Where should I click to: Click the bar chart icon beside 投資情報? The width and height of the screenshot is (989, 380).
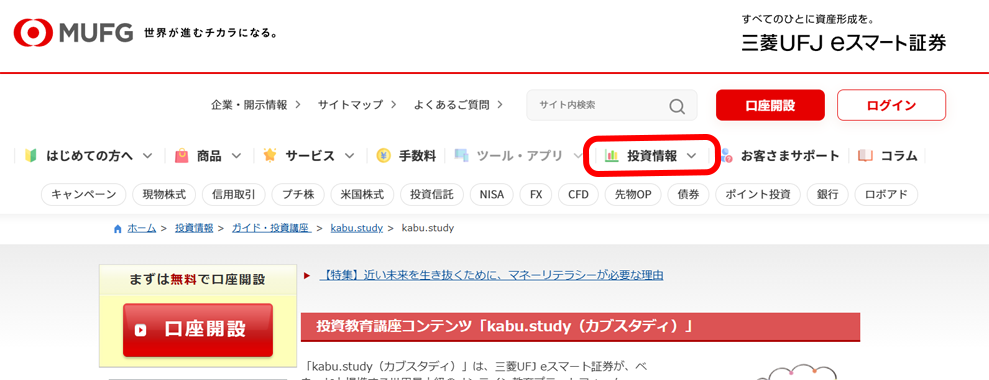[612, 155]
